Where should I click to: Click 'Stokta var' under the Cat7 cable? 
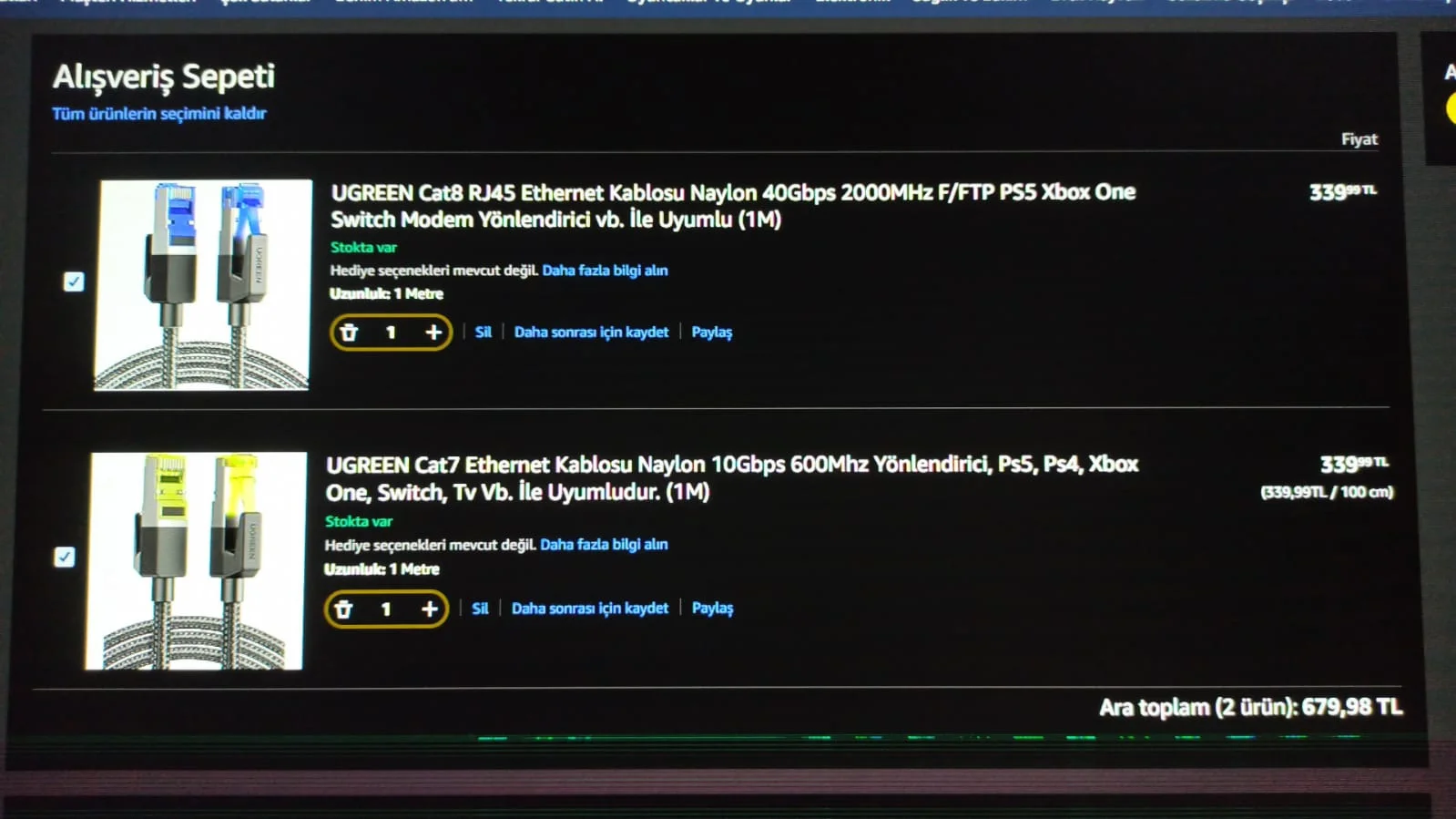point(359,522)
